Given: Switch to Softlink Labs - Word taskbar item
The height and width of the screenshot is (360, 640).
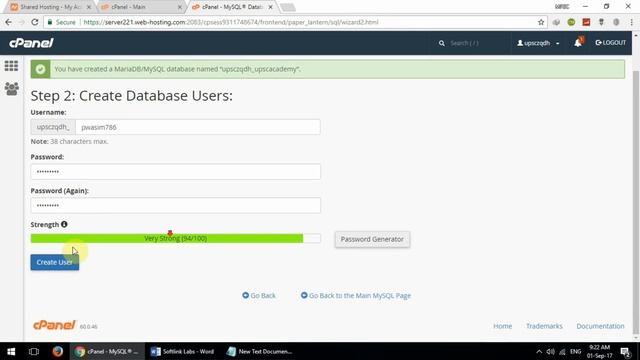Looking at the screenshot, I should tap(182, 351).
